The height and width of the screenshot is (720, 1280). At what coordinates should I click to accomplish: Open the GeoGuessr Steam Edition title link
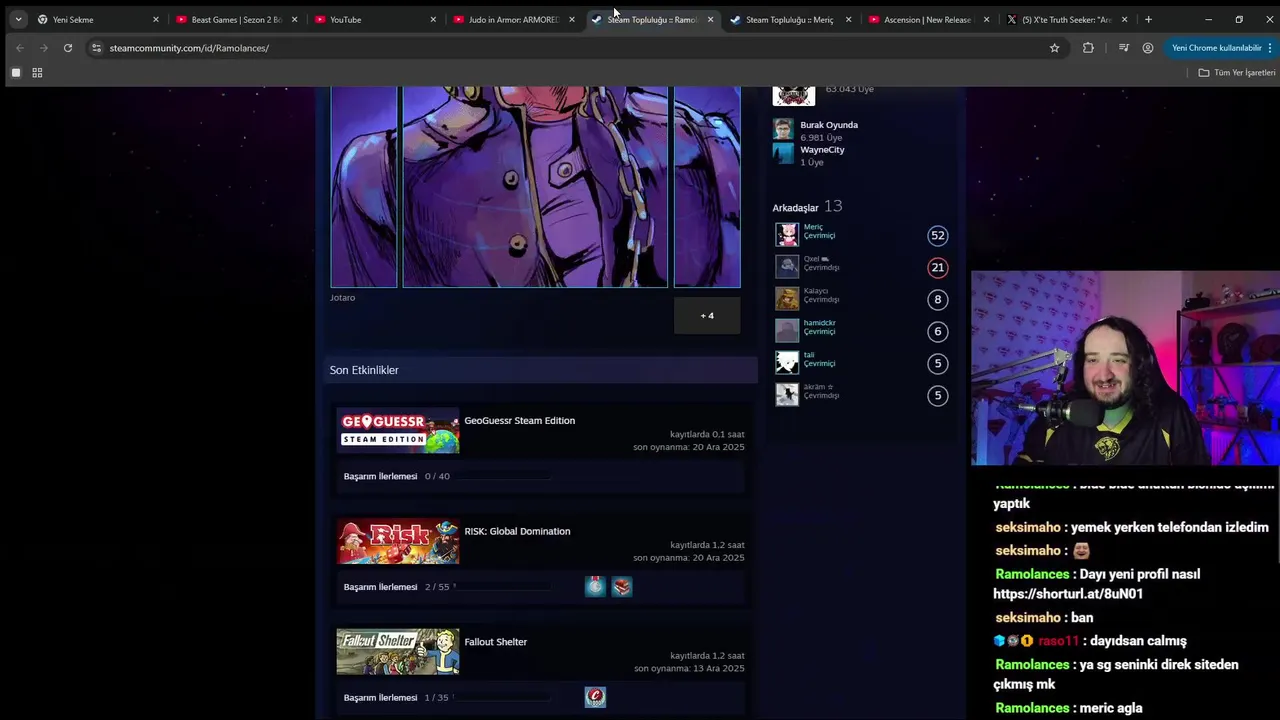[x=519, y=421]
